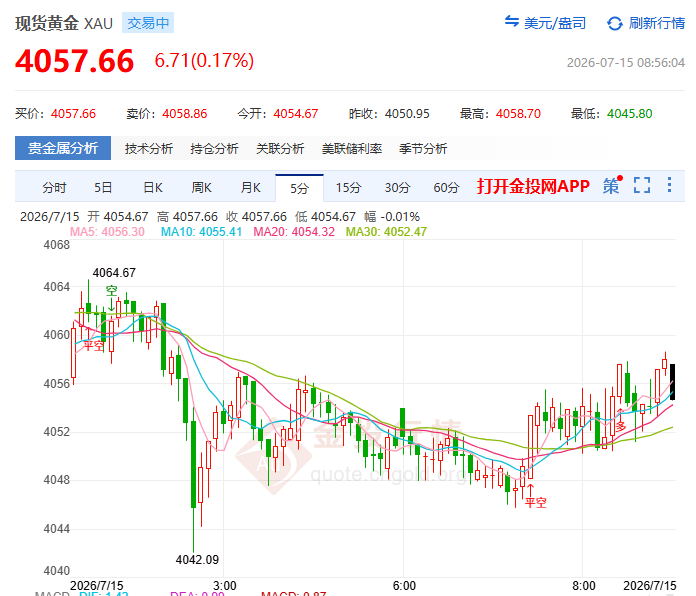
Task: Select the 贵金属分析 tab
Action: [x=63, y=148]
